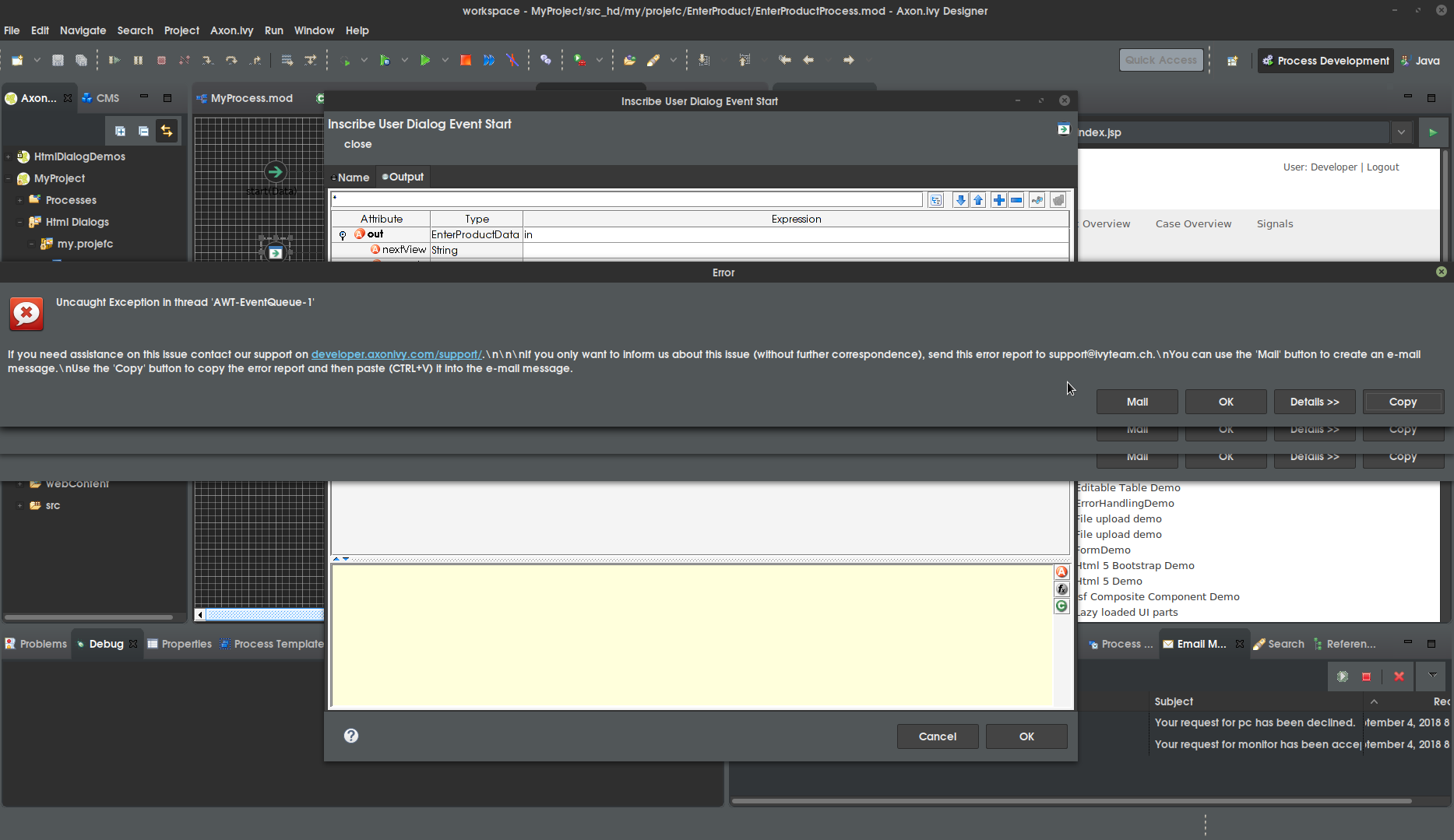Image resolution: width=1454 pixels, height=840 pixels.
Task: Open the Email view menu dropdown arrow
Action: (x=1432, y=676)
